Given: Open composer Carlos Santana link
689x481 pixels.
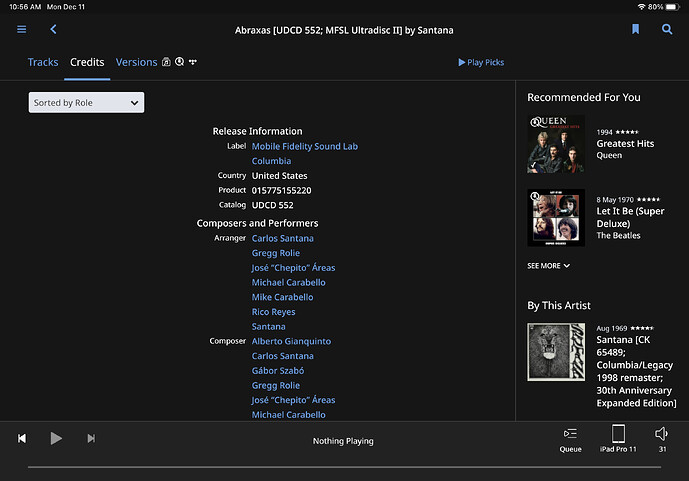Looking at the screenshot, I should [283, 356].
